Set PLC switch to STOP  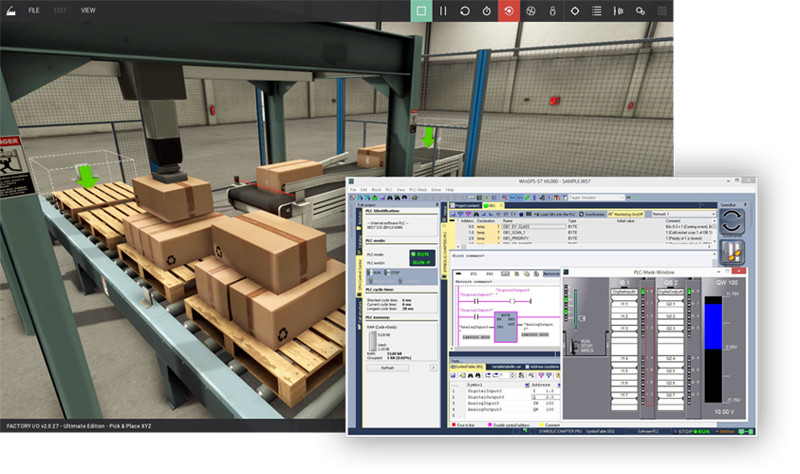392,273
